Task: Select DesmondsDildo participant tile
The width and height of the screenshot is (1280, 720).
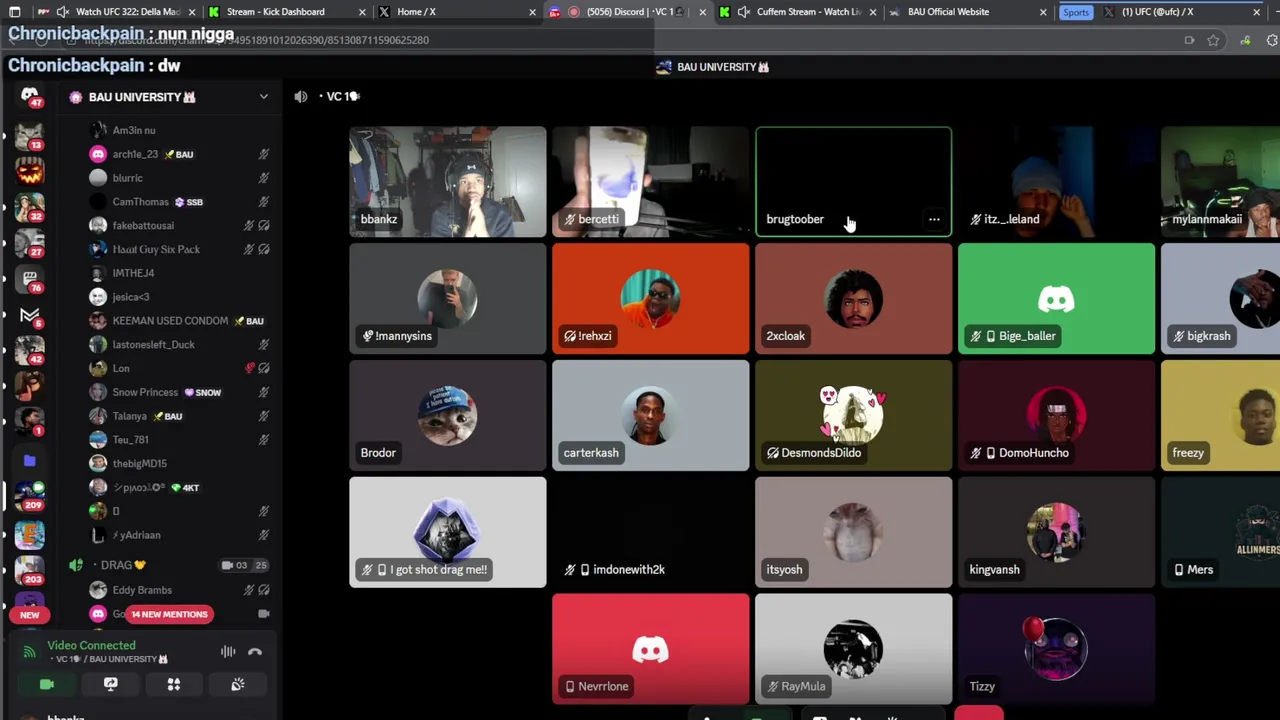Action: tap(854, 416)
